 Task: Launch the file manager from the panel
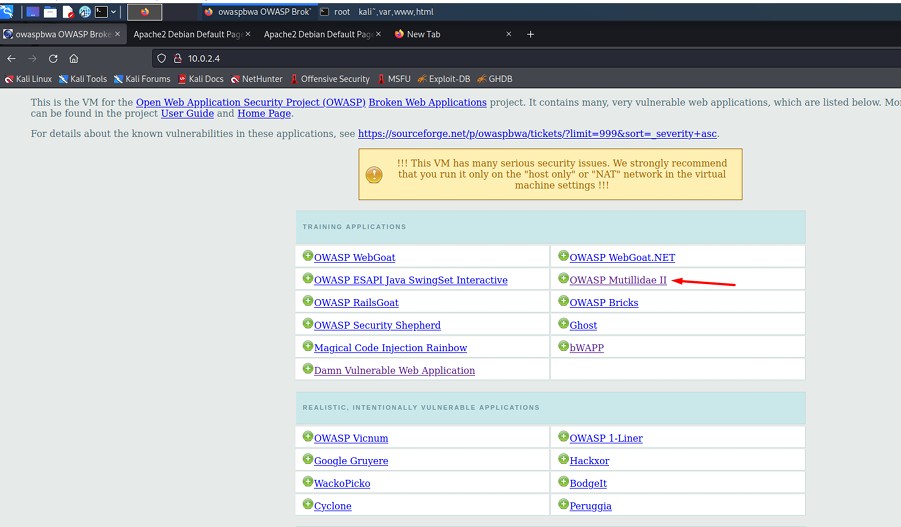pos(51,11)
